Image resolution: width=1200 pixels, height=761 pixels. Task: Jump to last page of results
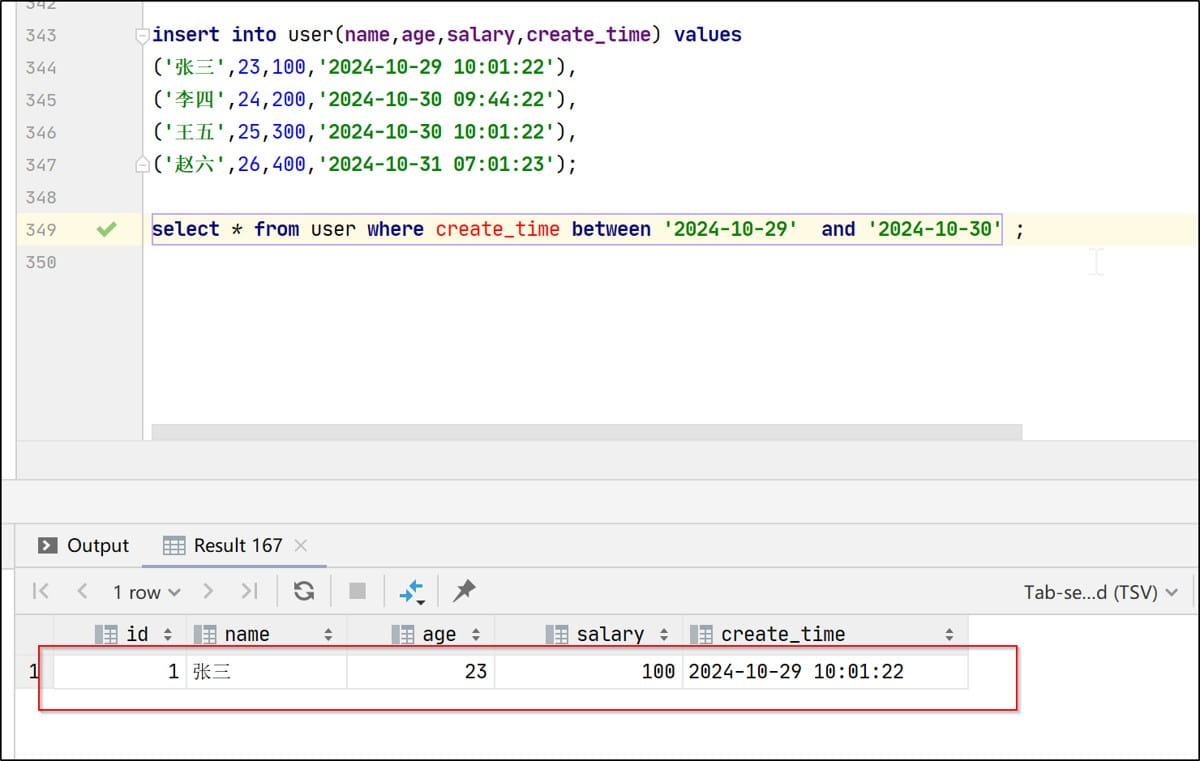pos(249,591)
